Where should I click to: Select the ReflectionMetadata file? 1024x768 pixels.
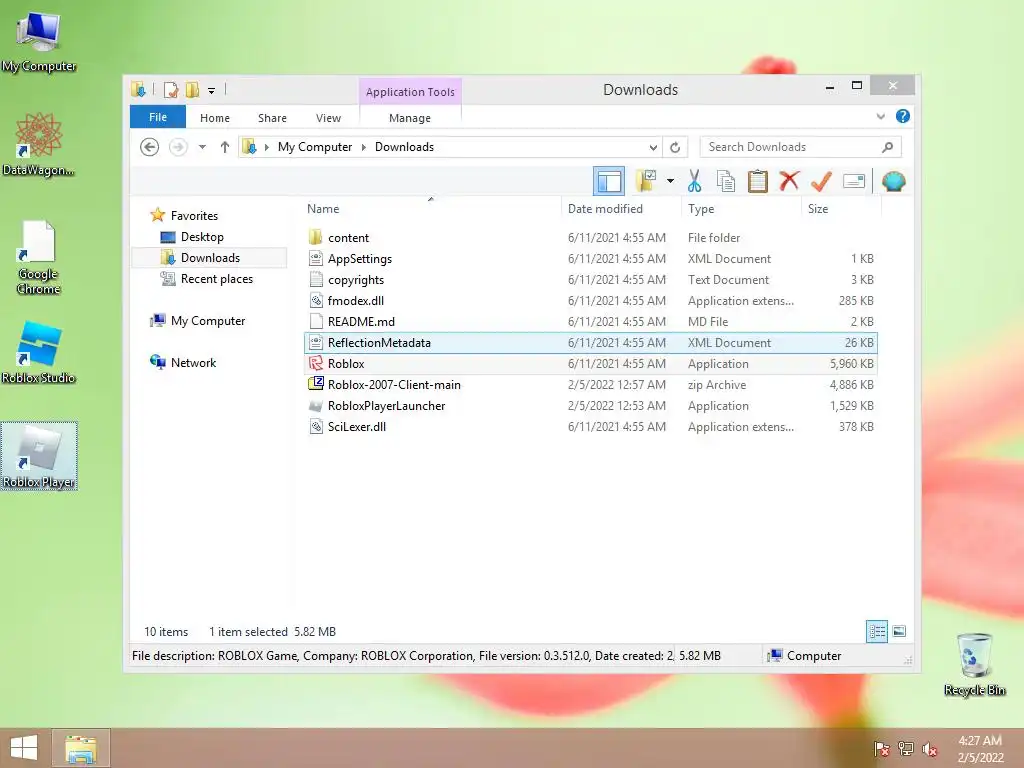pyautogui.click(x=590, y=342)
